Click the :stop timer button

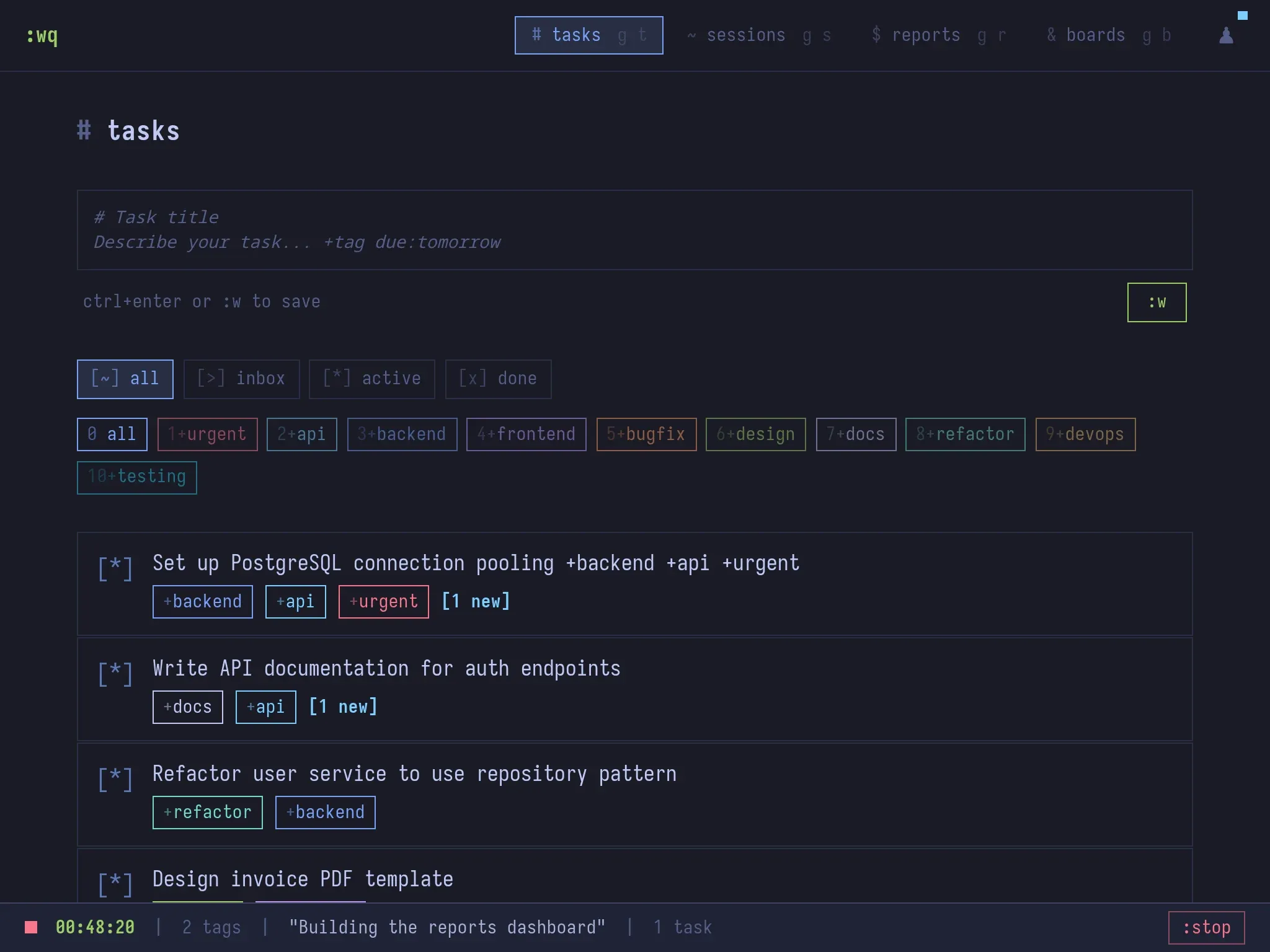(x=1206, y=927)
